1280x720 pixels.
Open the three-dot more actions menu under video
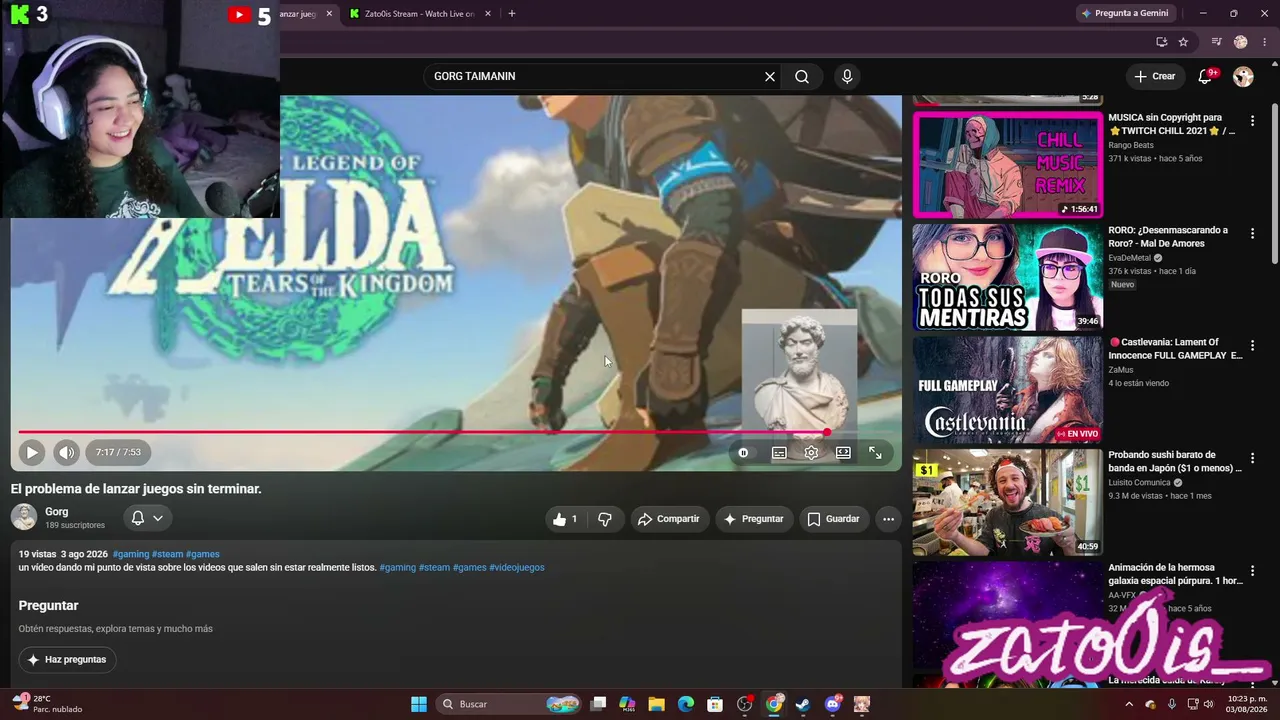tap(888, 519)
